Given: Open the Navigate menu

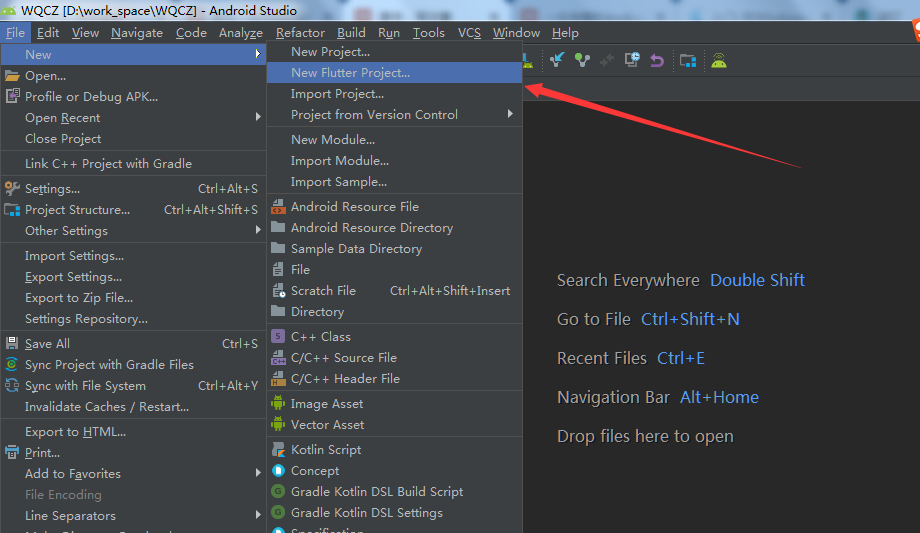Looking at the screenshot, I should 137,33.
